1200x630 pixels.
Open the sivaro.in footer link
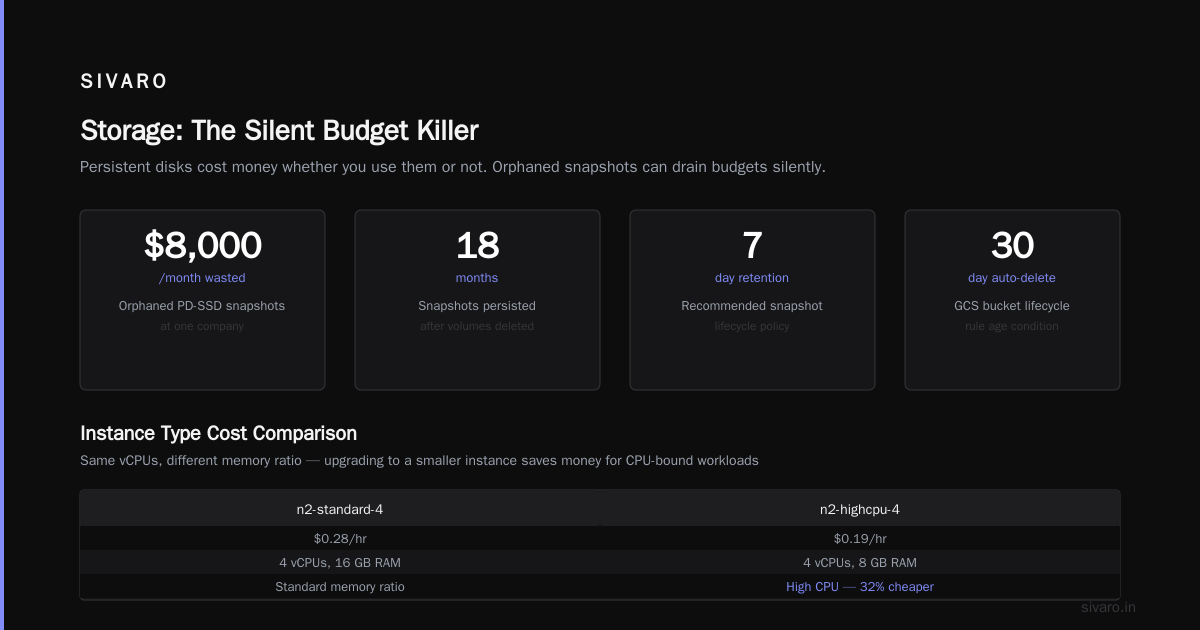click(1110, 607)
